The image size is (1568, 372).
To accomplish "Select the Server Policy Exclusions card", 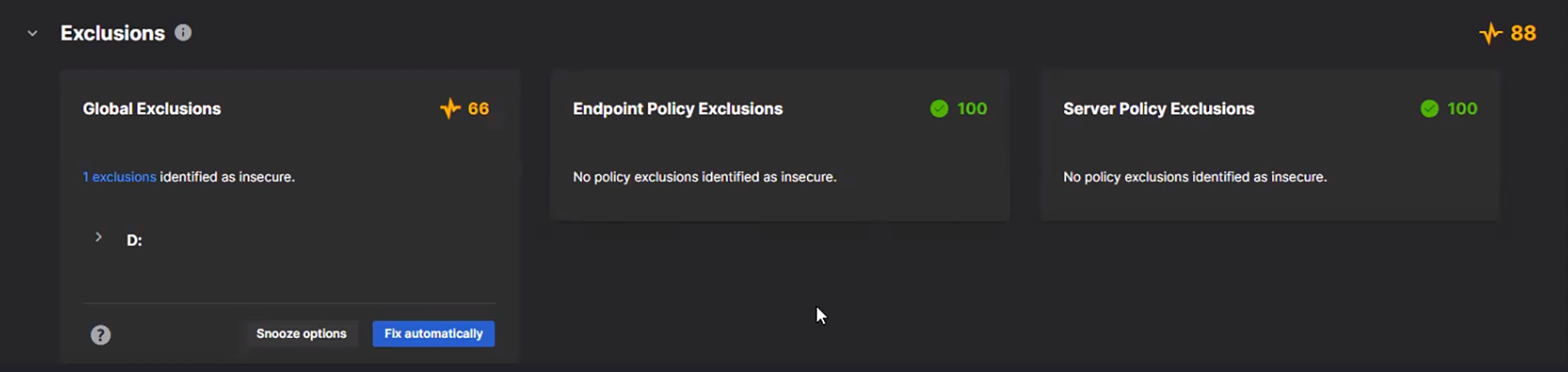I will [x=1272, y=146].
